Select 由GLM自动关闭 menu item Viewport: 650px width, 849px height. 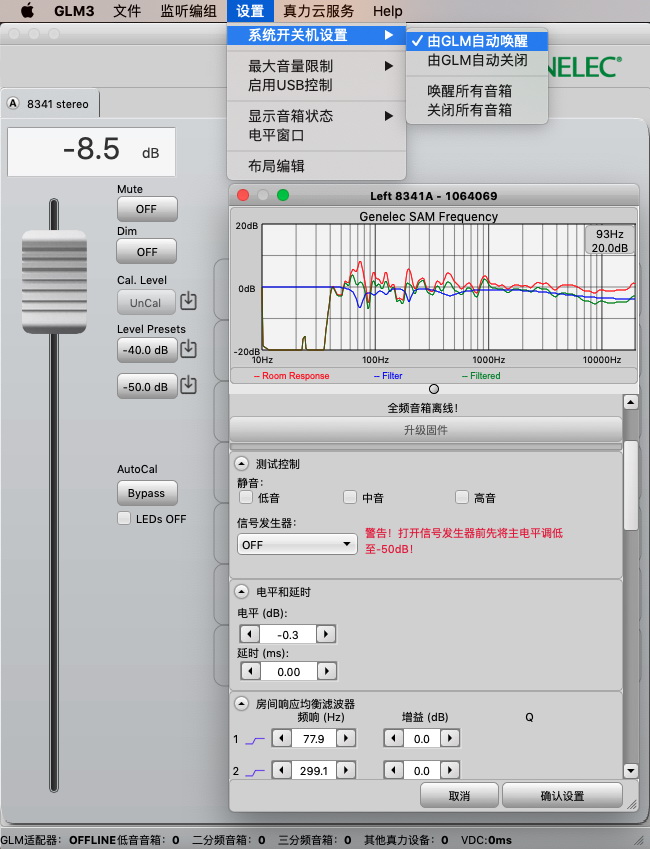point(477,60)
